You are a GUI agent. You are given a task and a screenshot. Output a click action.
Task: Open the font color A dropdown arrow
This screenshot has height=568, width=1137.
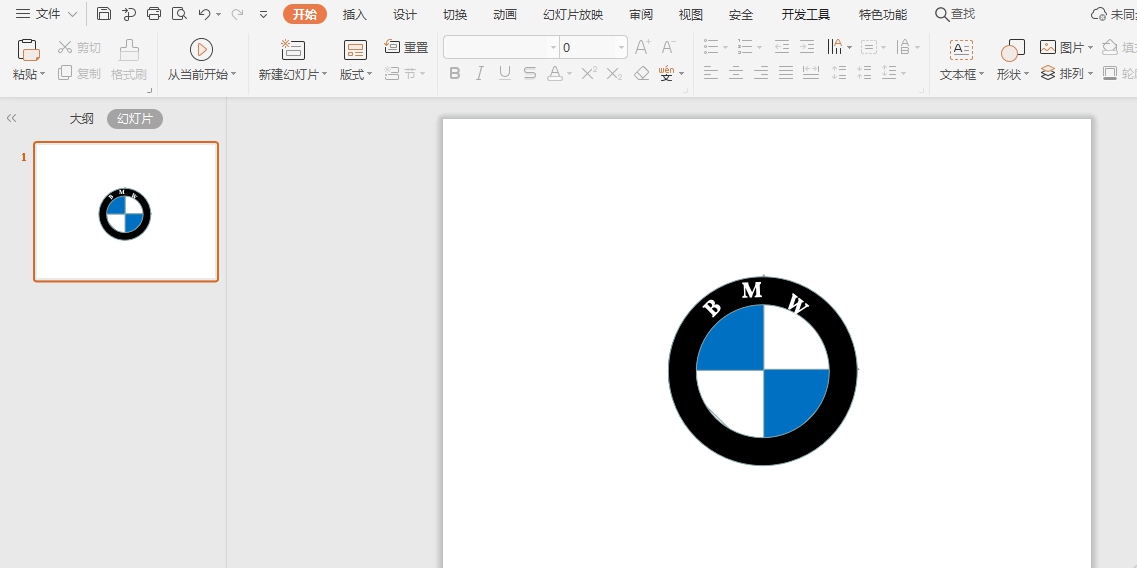pos(569,74)
